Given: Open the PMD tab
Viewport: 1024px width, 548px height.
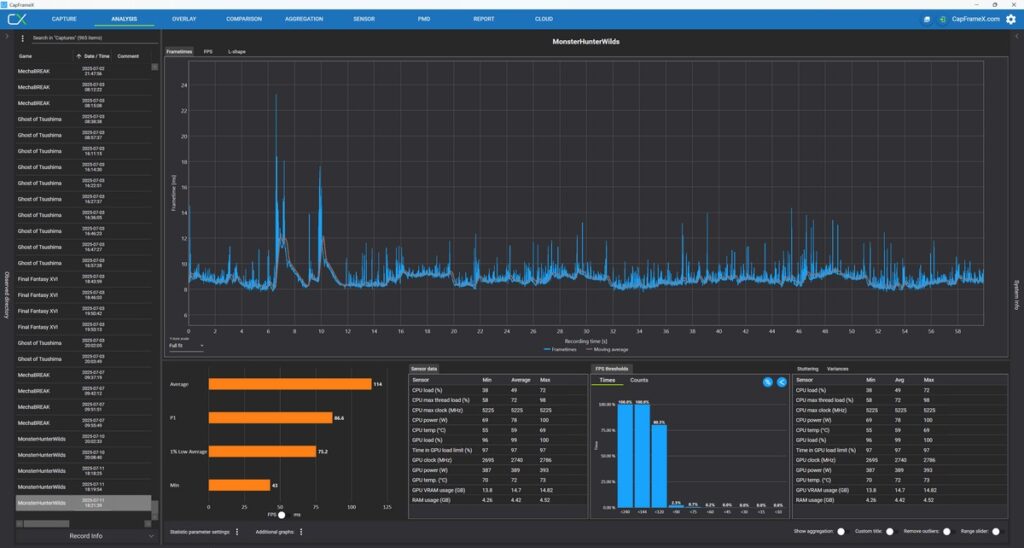Looking at the screenshot, I should coord(424,19).
